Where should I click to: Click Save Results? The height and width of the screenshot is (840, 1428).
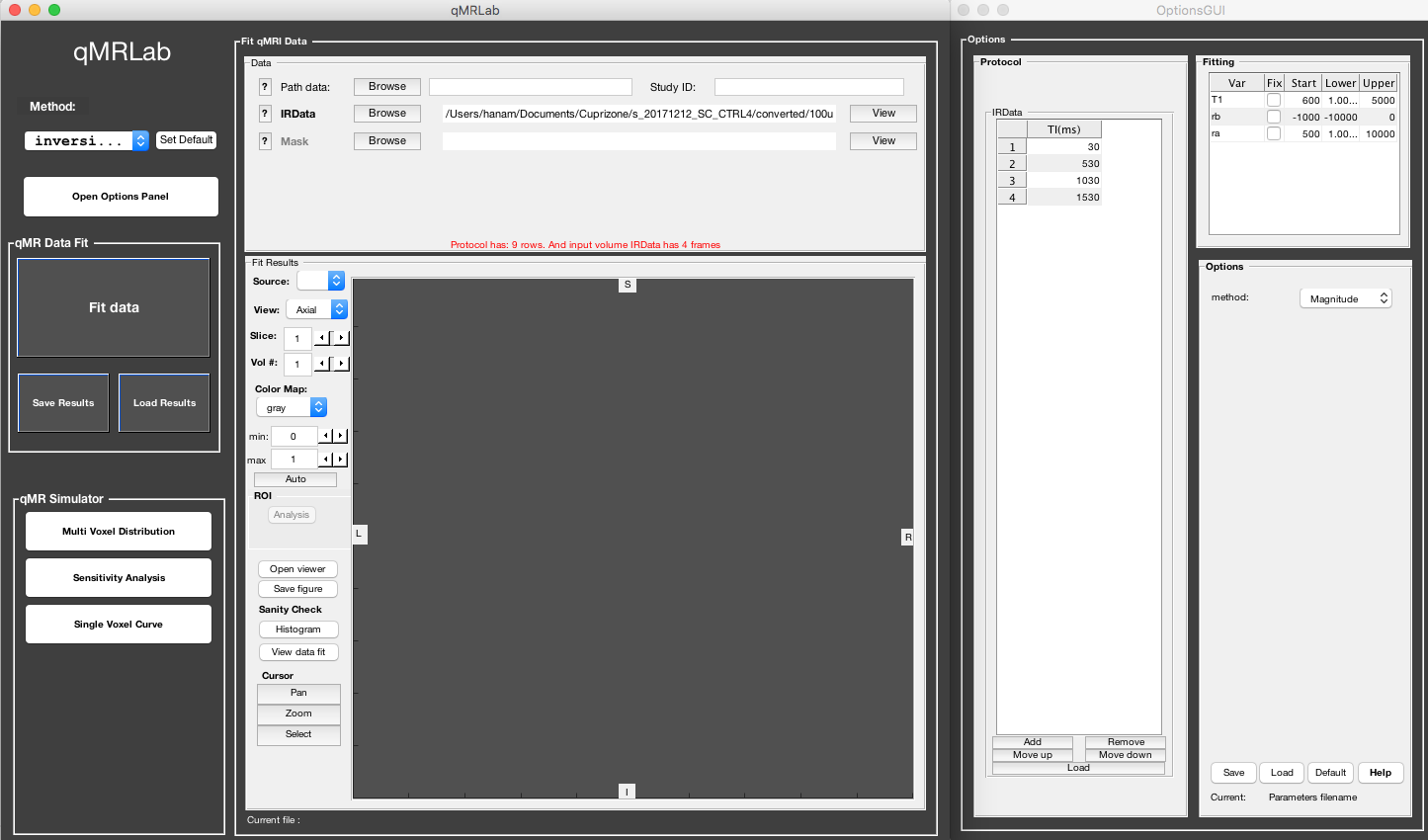click(63, 403)
